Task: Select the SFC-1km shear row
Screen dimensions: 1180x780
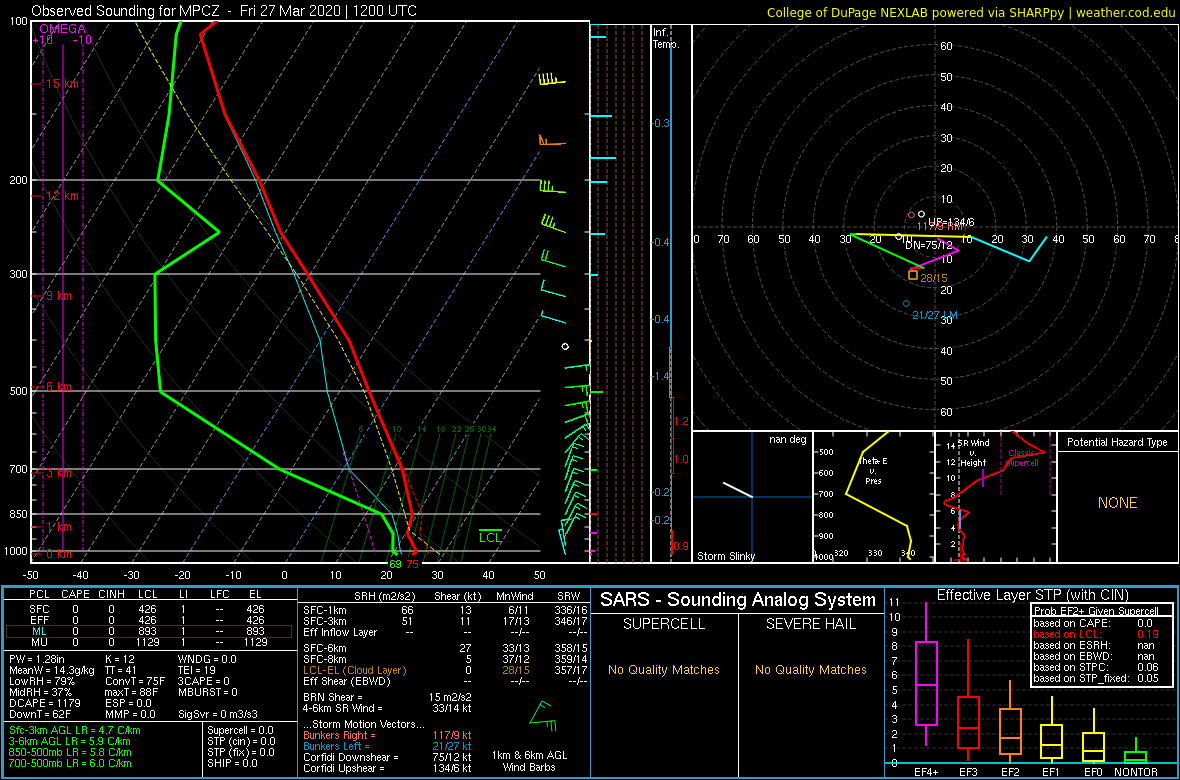Action: tap(443, 611)
